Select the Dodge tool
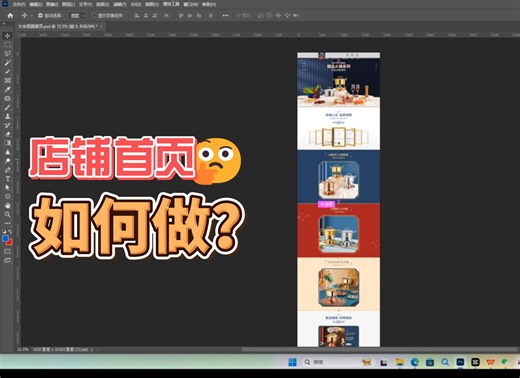 pyautogui.click(x=7, y=161)
